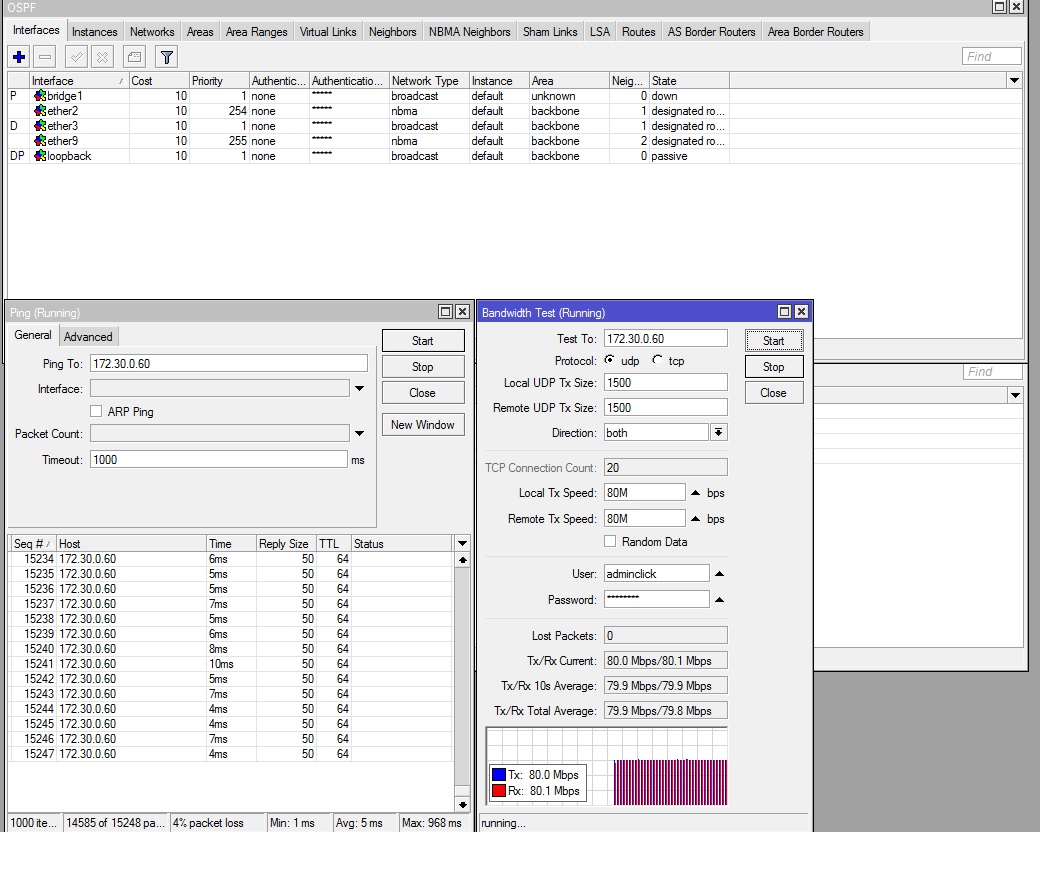This screenshot has height=878, width=1040.
Task: Click the Disable X icon in OSPF toolbar
Action: click(102, 57)
